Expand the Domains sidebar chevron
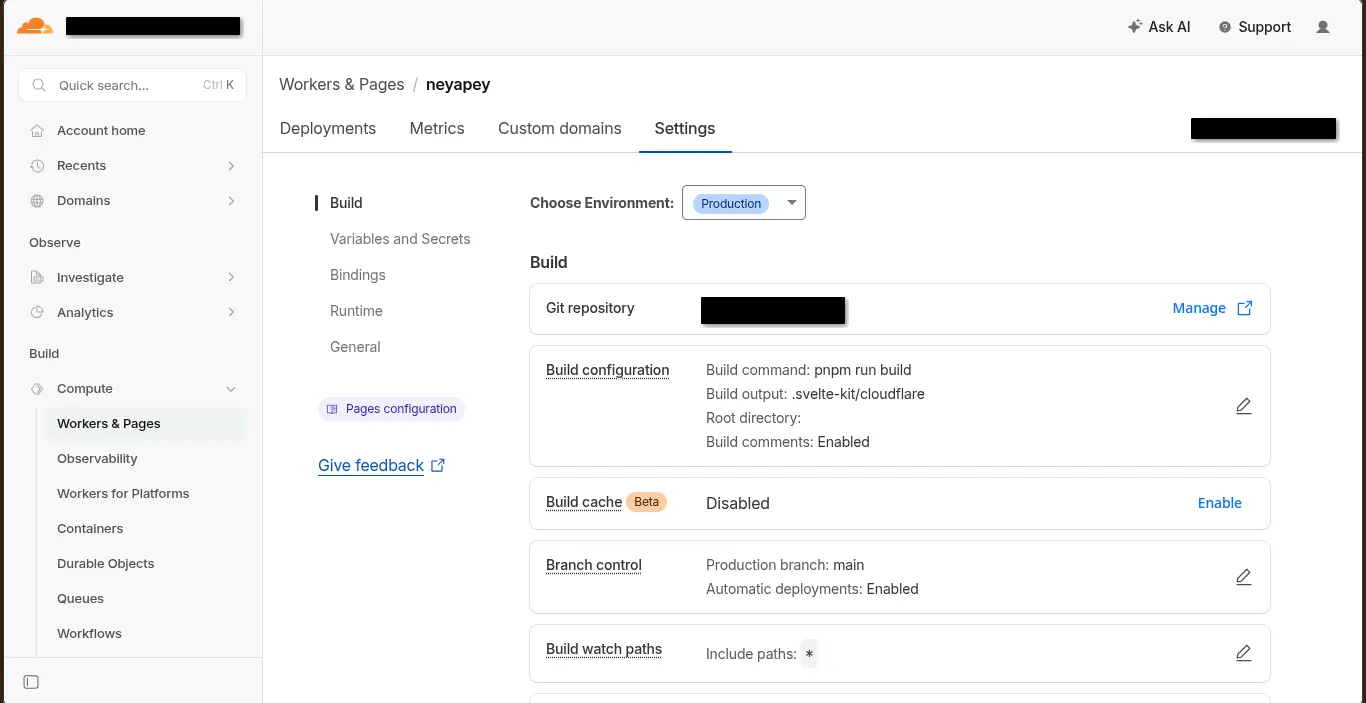This screenshot has width=1366, height=703. 231,201
